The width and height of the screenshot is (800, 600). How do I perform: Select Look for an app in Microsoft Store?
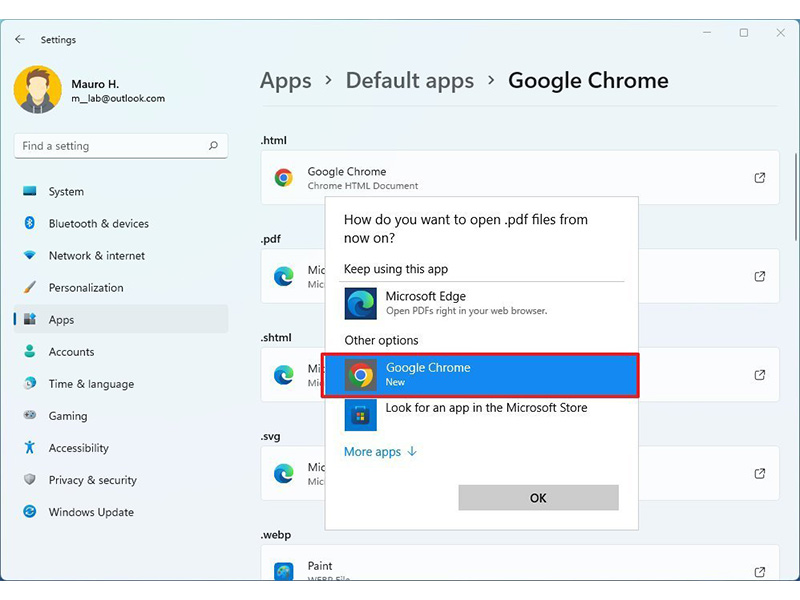pyautogui.click(x=482, y=415)
